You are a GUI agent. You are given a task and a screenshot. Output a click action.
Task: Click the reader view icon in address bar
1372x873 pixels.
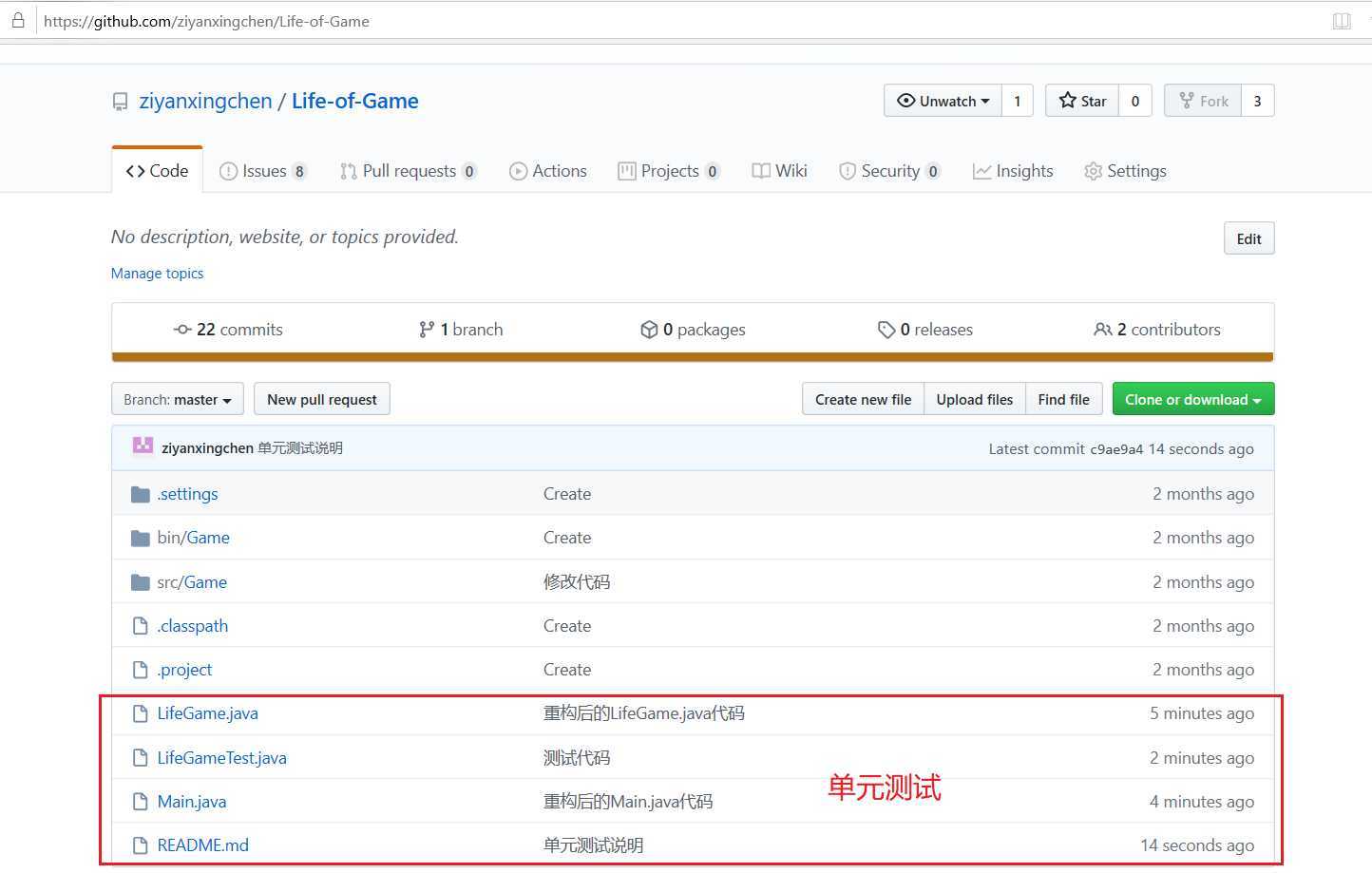click(x=1341, y=21)
